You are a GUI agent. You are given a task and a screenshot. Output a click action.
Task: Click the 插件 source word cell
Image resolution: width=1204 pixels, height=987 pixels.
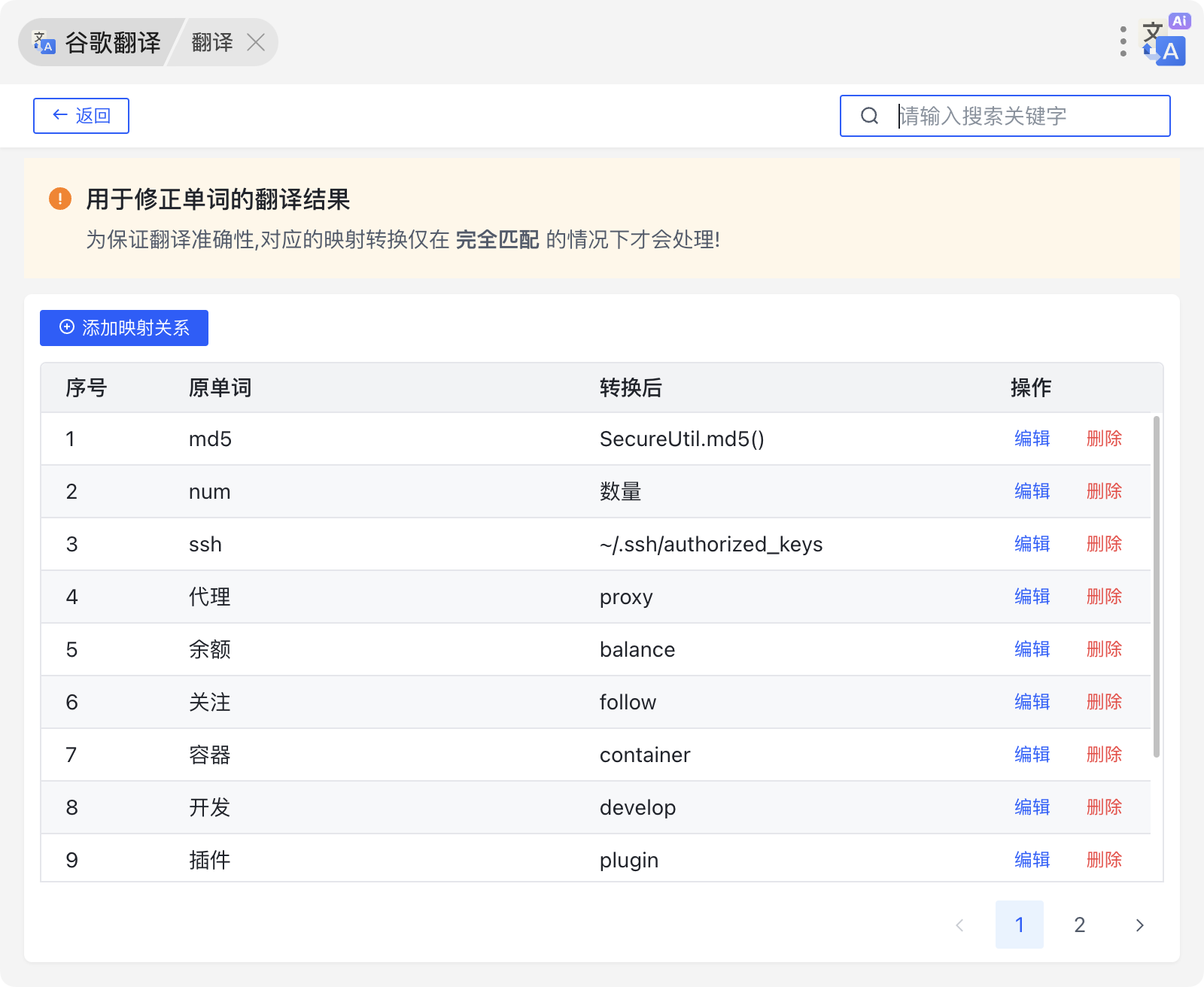(x=210, y=860)
